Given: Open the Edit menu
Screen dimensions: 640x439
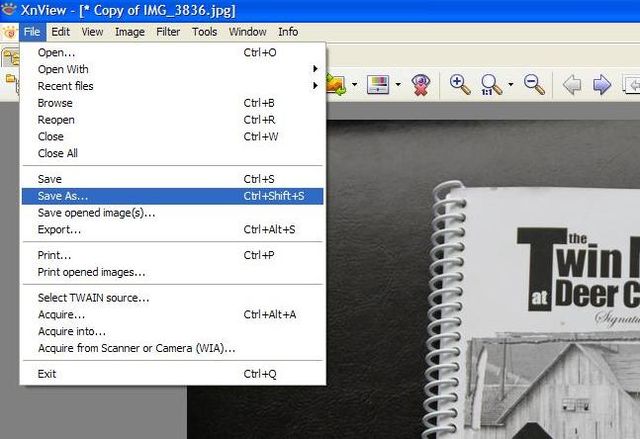Looking at the screenshot, I should [x=60, y=32].
